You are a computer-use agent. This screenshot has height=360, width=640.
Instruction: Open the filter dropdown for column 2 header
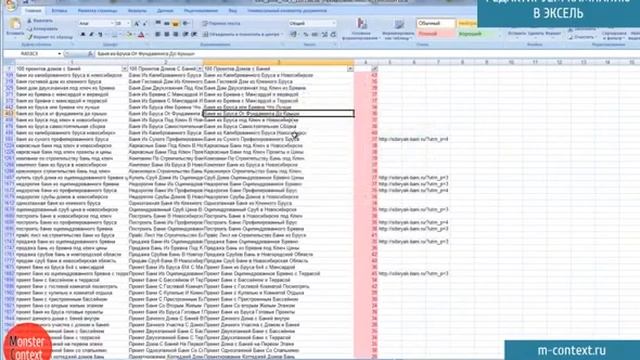[200, 69]
